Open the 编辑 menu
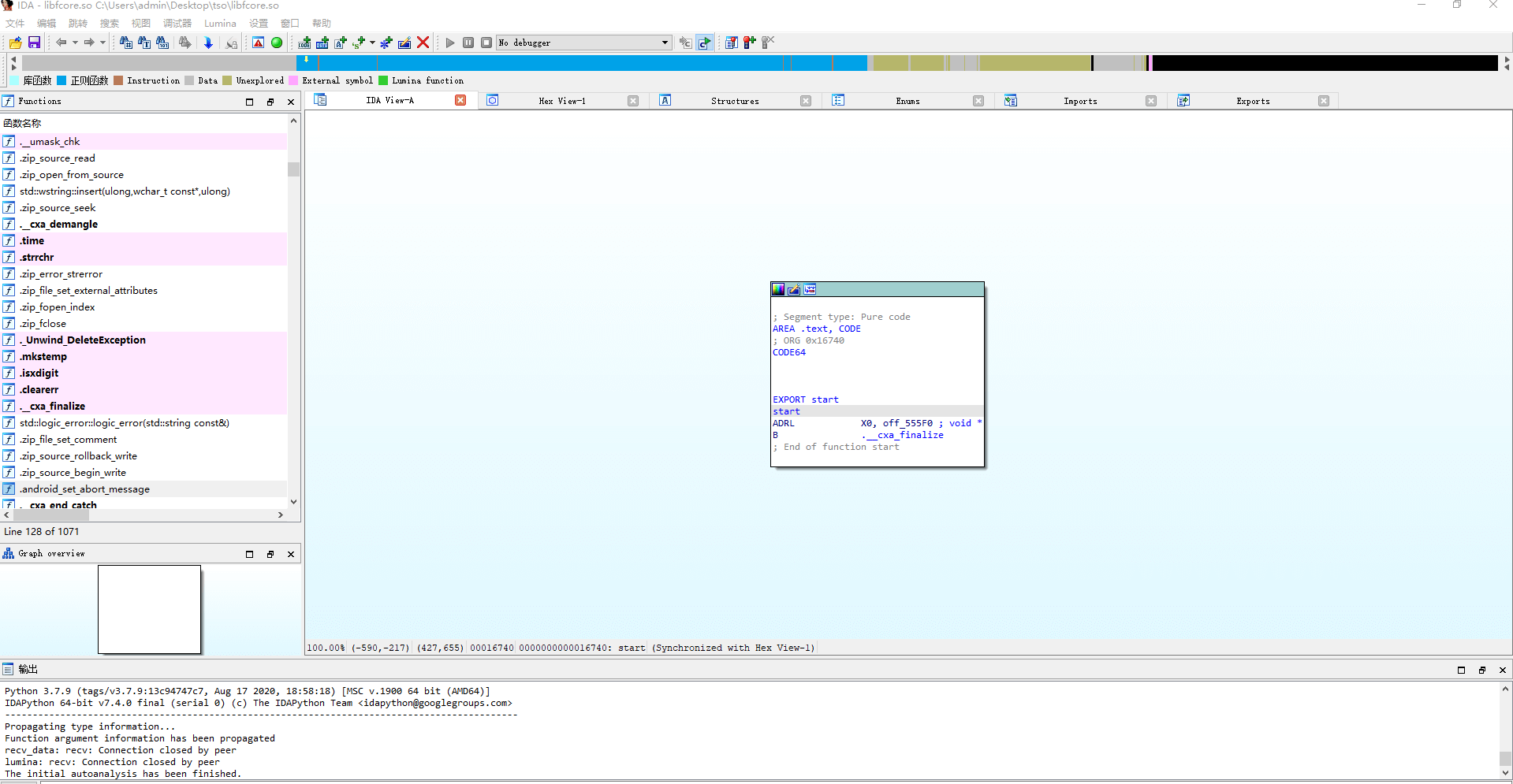Image resolution: width=1513 pixels, height=784 pixels. [x=47, y=24]
